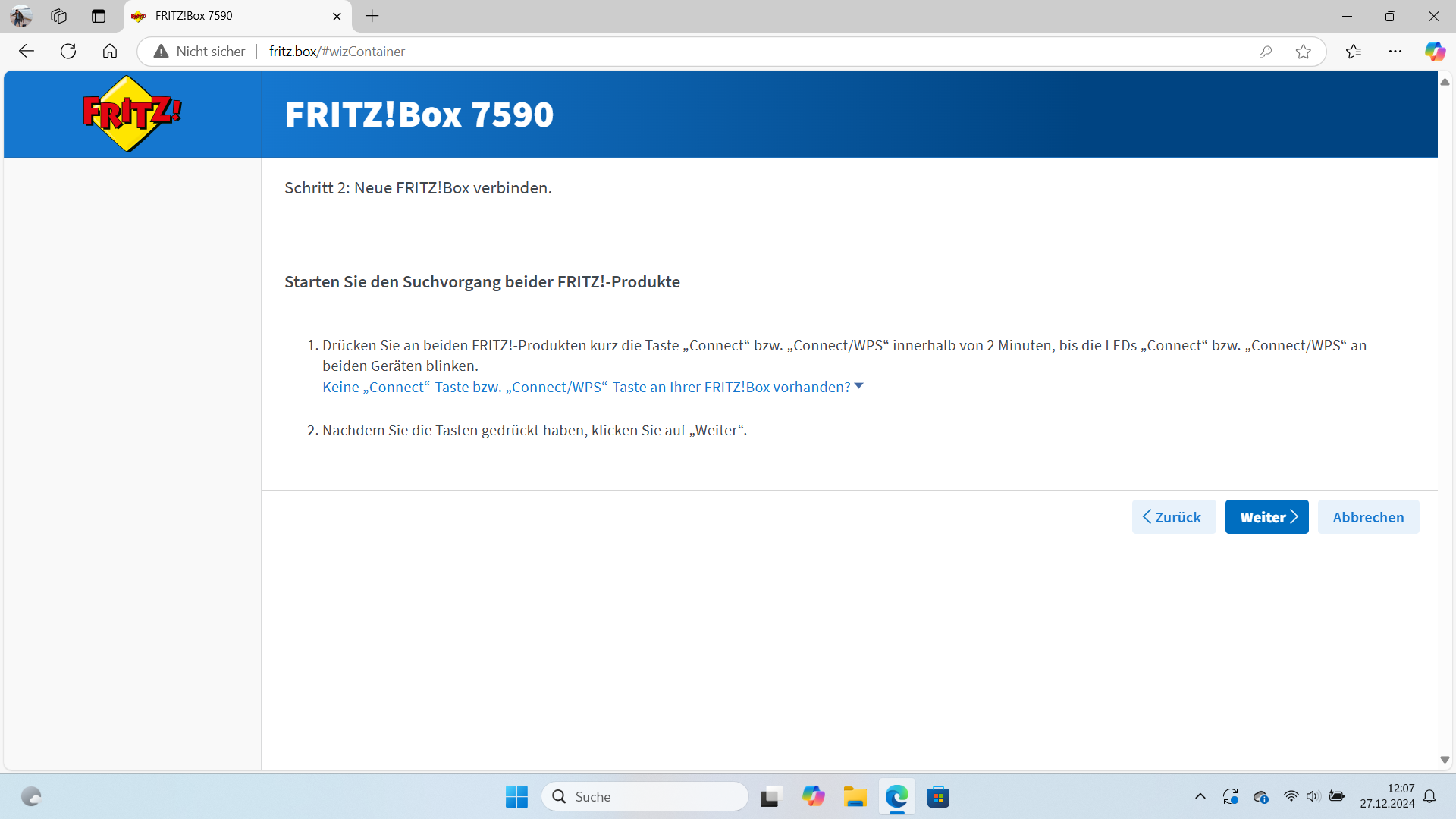Open browser Settings and more menu
Image resolution: width=1456 pixels, height=819 pixels.
1395,52
